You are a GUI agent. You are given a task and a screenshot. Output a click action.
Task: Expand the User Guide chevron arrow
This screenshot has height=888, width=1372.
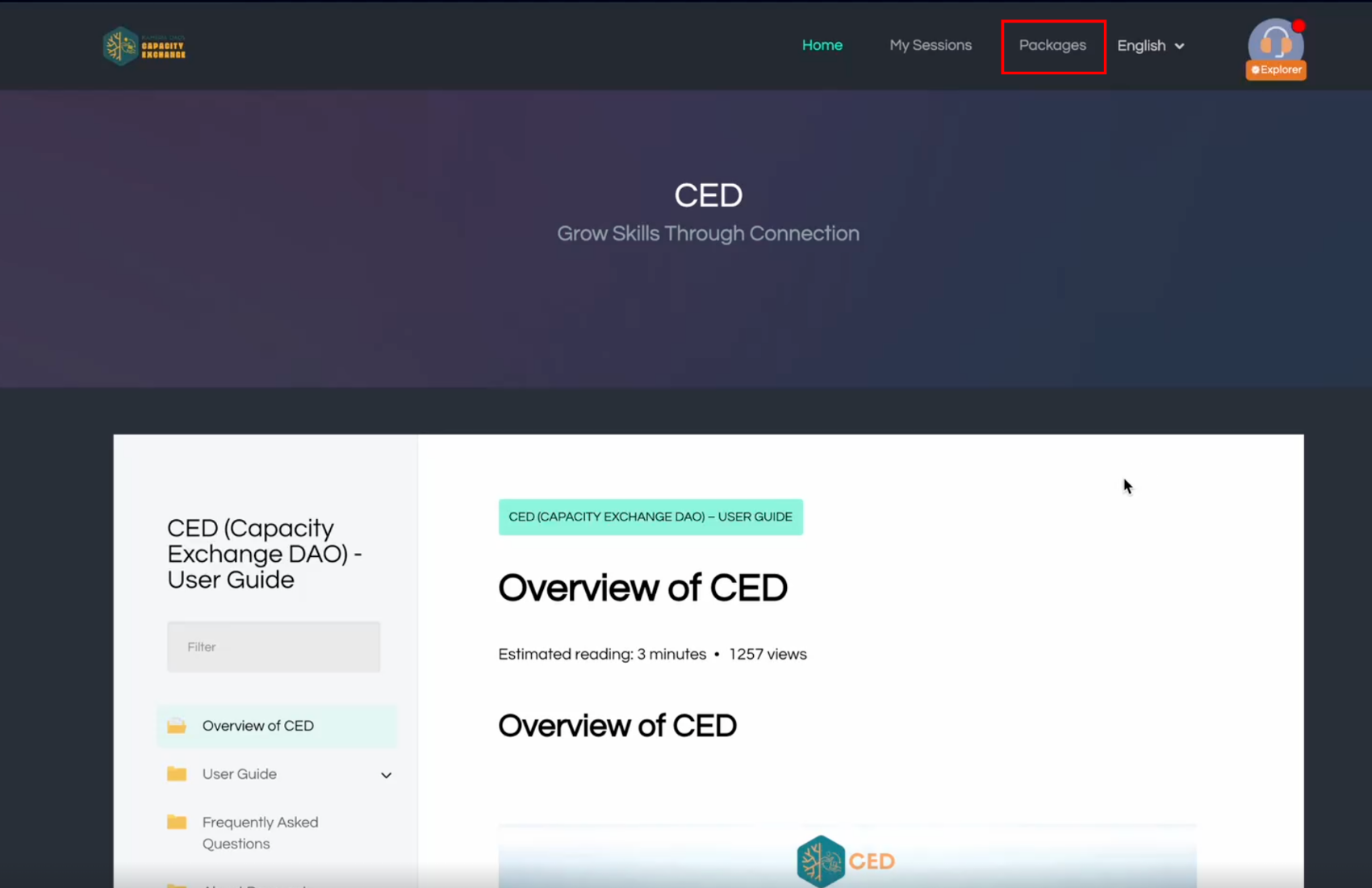pos(386,775)
